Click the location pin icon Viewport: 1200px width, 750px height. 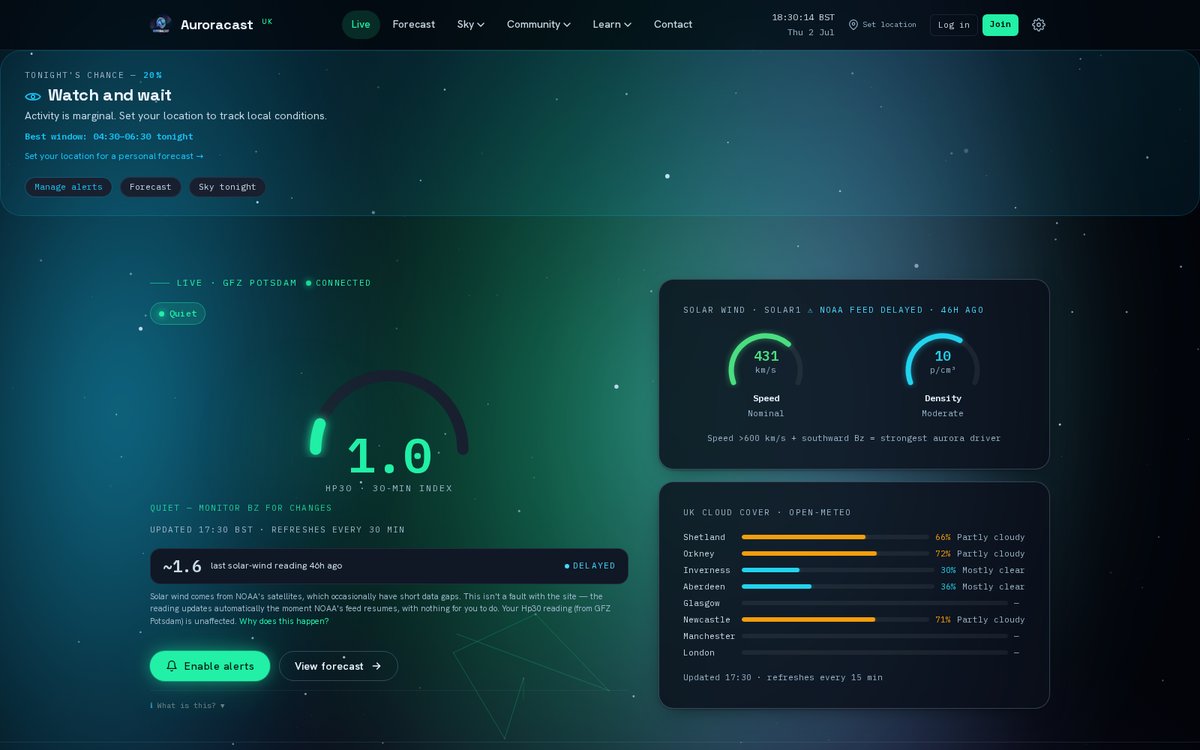(853, 25)
